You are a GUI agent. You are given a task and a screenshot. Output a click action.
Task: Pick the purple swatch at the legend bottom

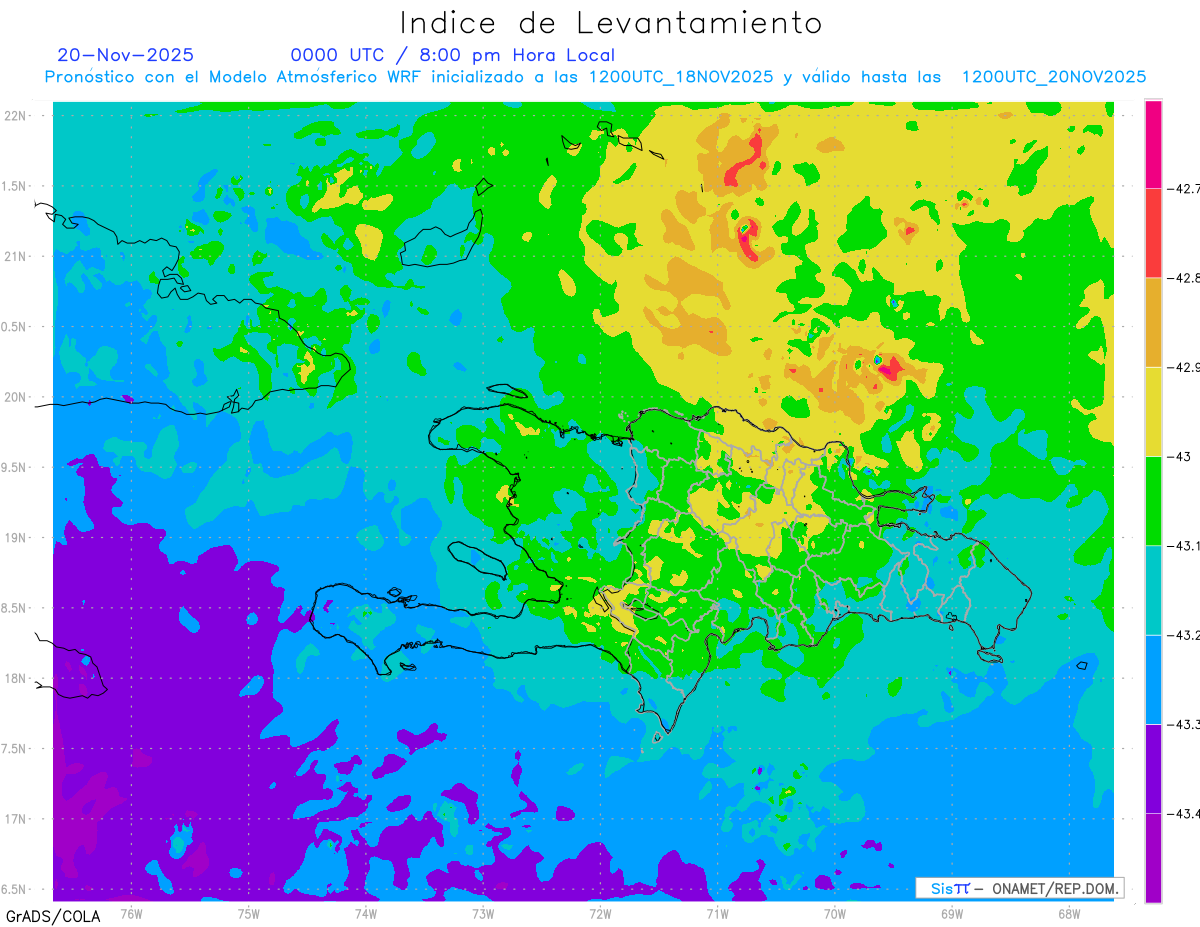(x=1153, y=857)
